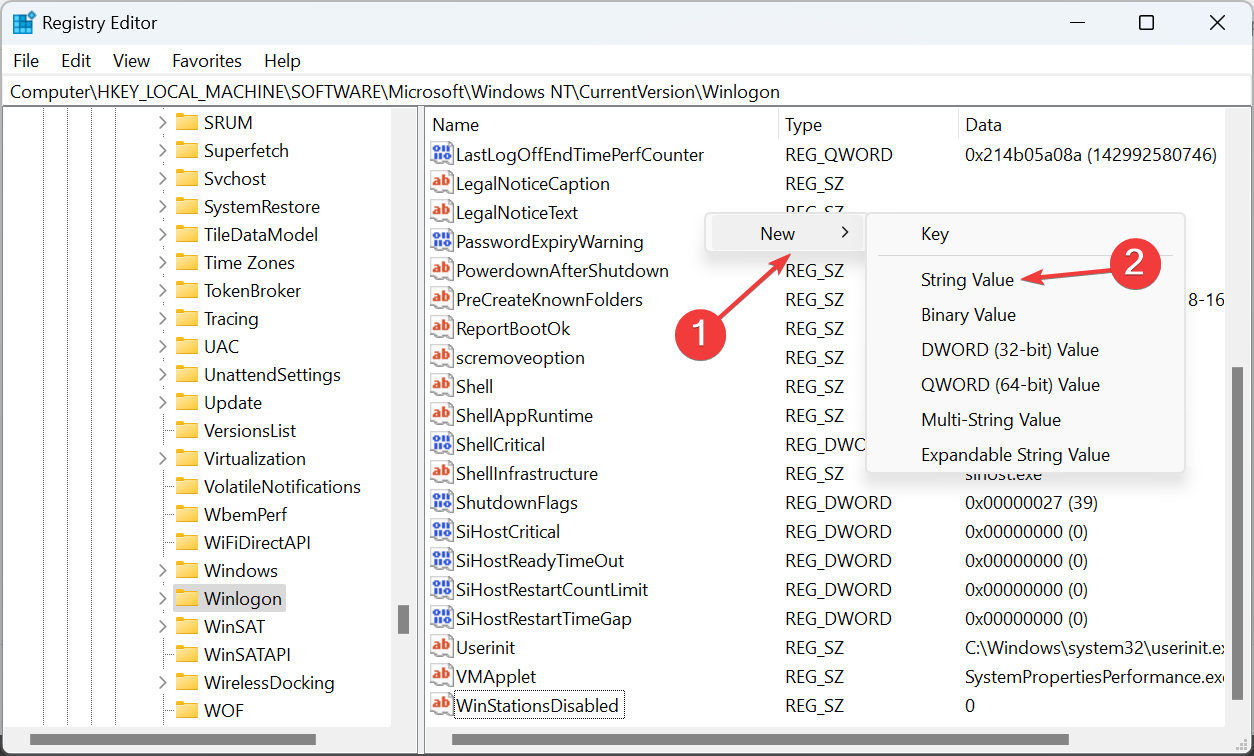Expand the Svchost key

tap(162, 178)
